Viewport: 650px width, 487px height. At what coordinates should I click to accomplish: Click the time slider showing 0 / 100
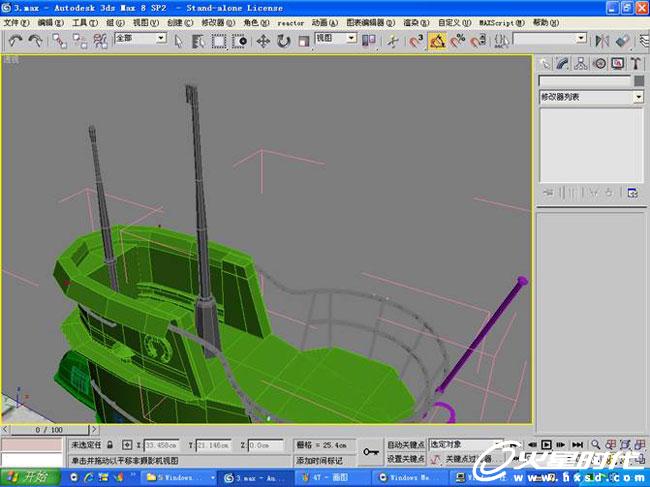click(49, 430)
